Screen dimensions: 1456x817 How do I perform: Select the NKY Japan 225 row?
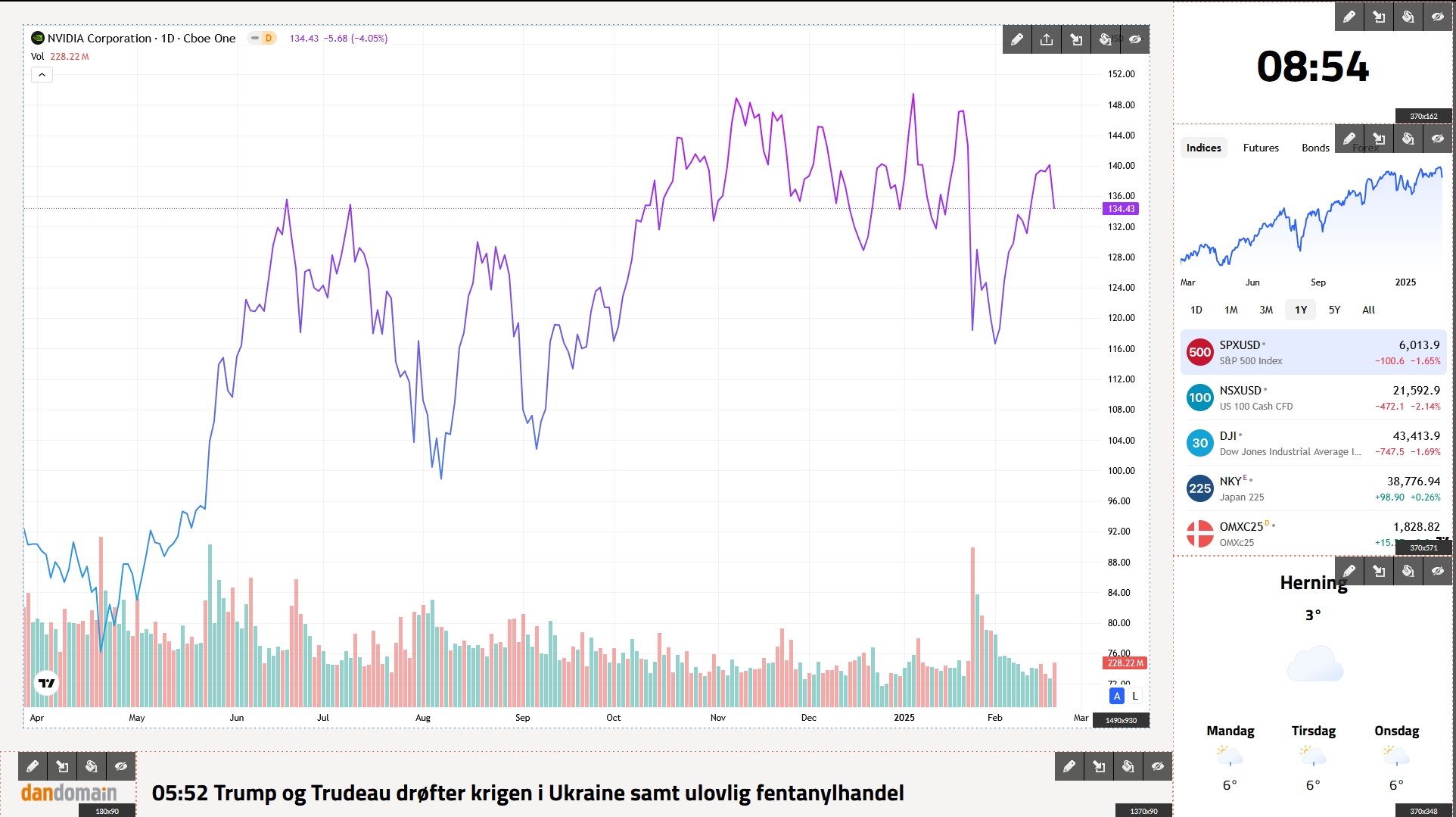(x=1313, y=488)
